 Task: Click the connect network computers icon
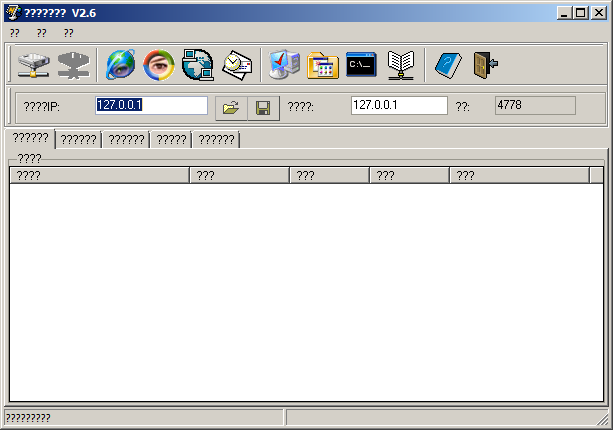tap(35, 65)
